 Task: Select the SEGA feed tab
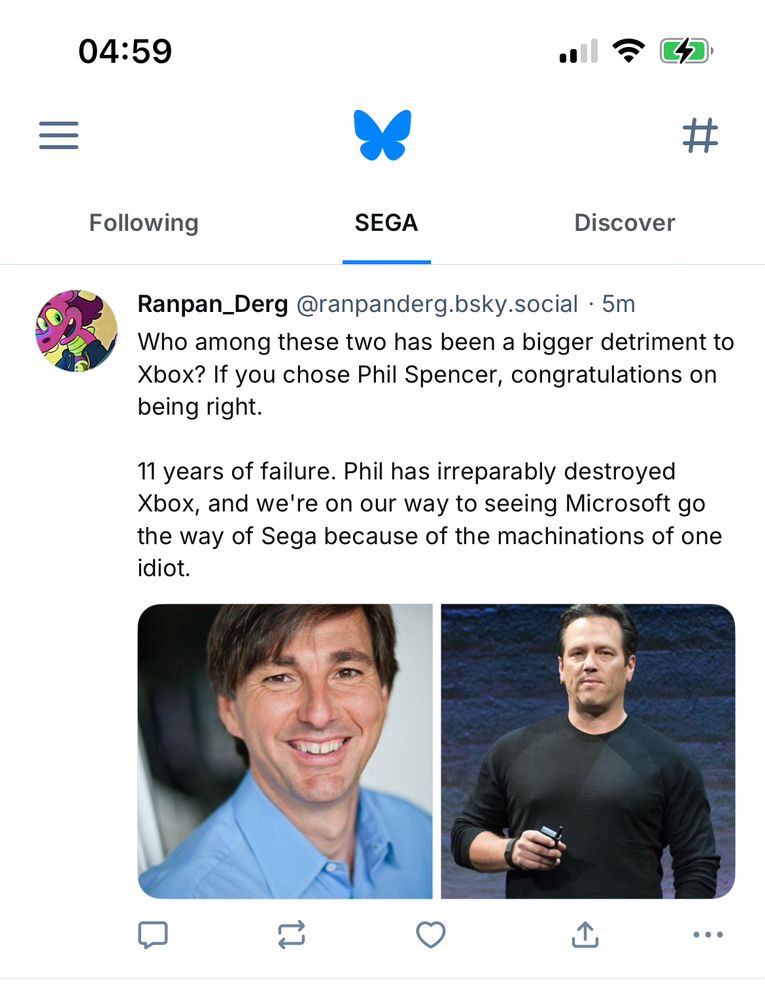click(x=386, y=223)
